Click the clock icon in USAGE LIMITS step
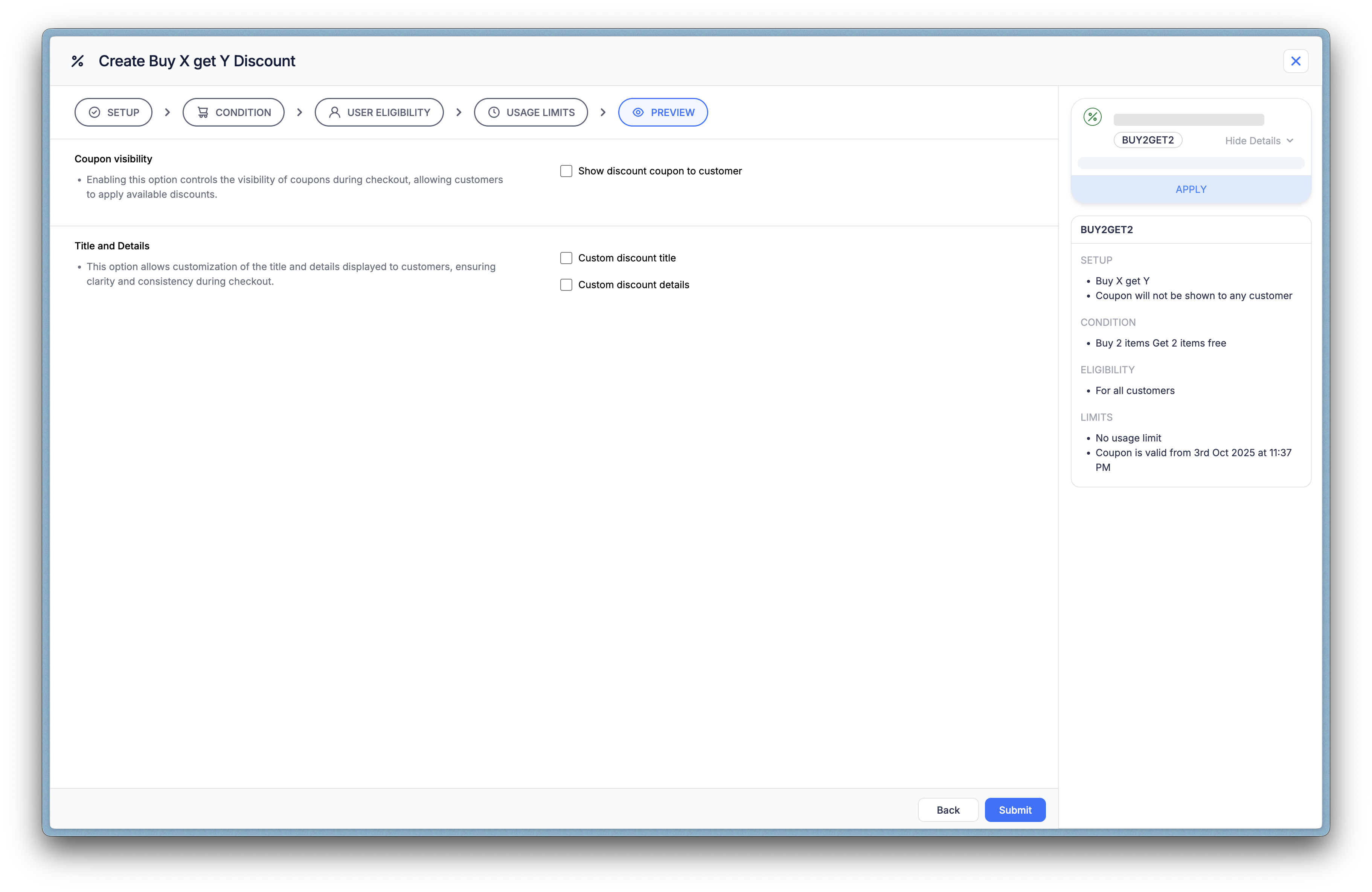 tap(494, 112)
